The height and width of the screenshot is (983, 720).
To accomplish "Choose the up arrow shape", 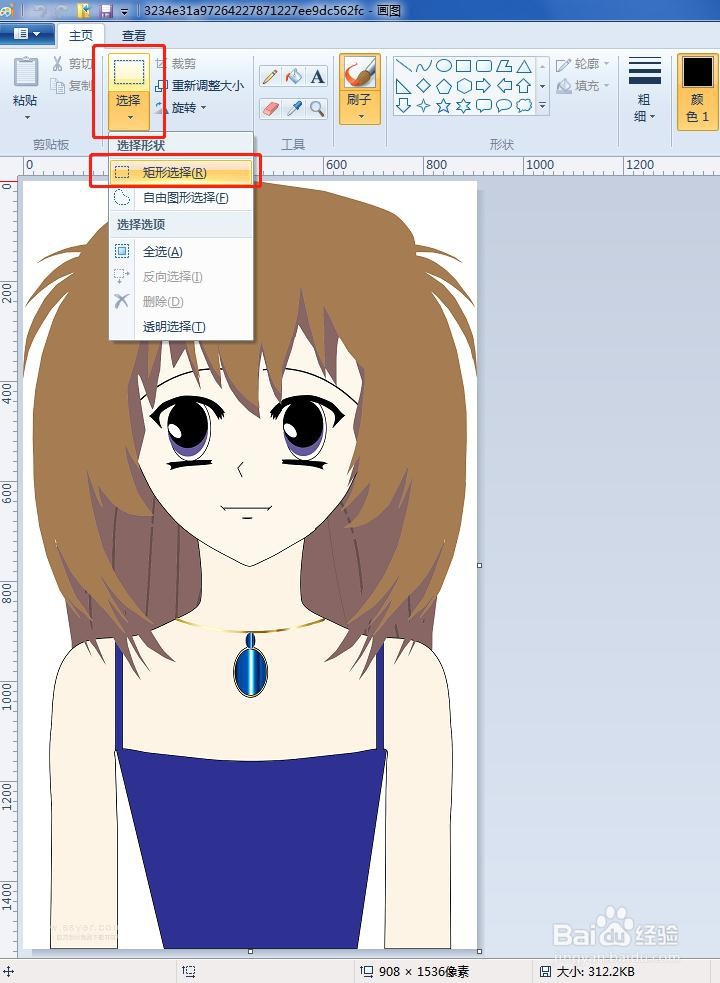I will click(x=524, y=85).
